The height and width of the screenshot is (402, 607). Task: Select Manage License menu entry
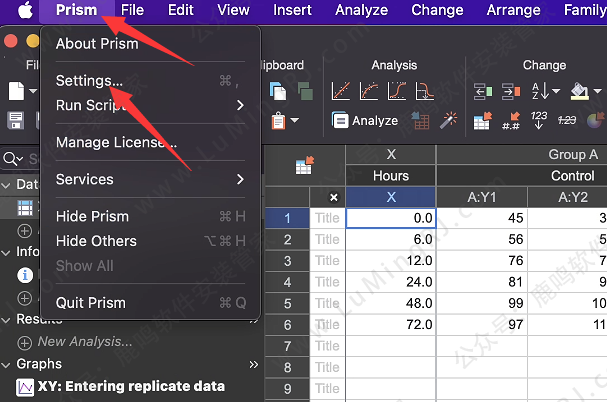click(x=116, y=142)
